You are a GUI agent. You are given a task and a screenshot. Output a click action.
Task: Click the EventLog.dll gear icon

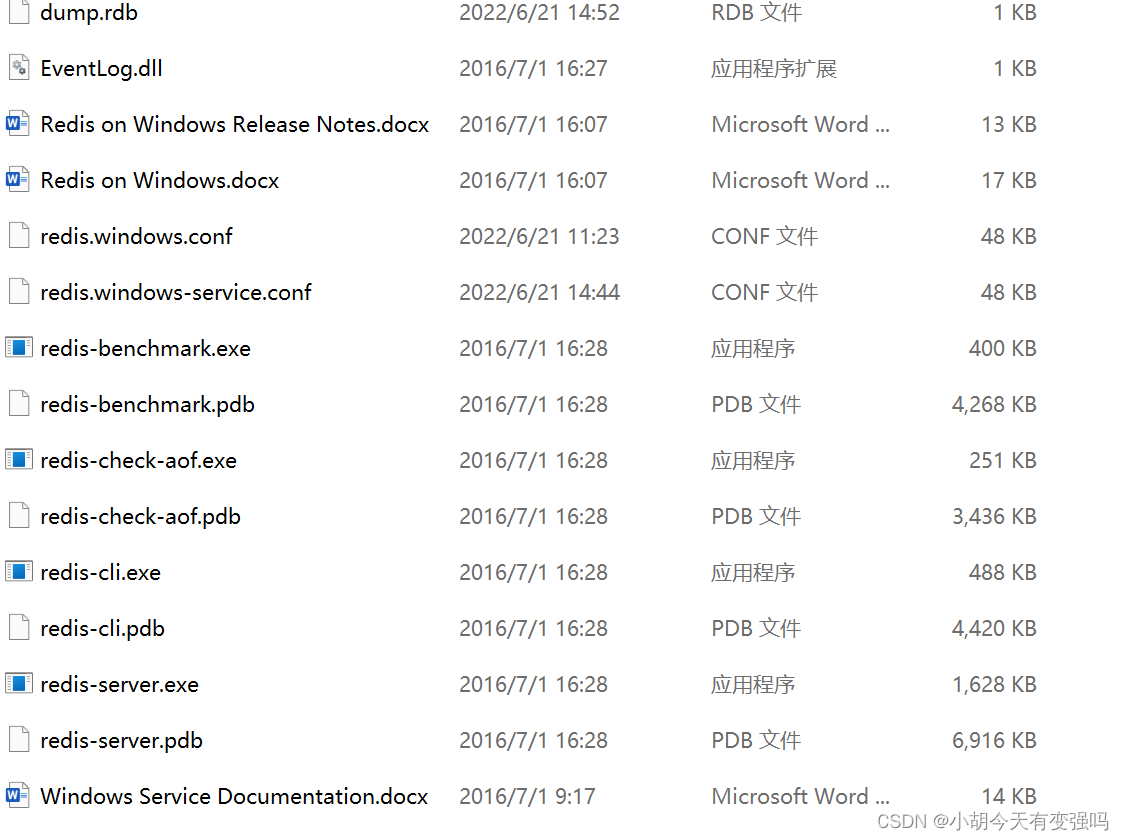19,69
